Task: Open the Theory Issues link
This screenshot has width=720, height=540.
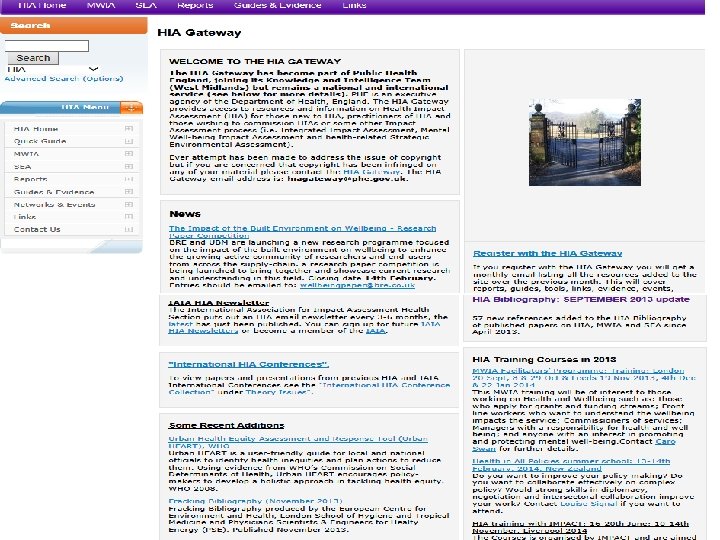Action: 279,392
